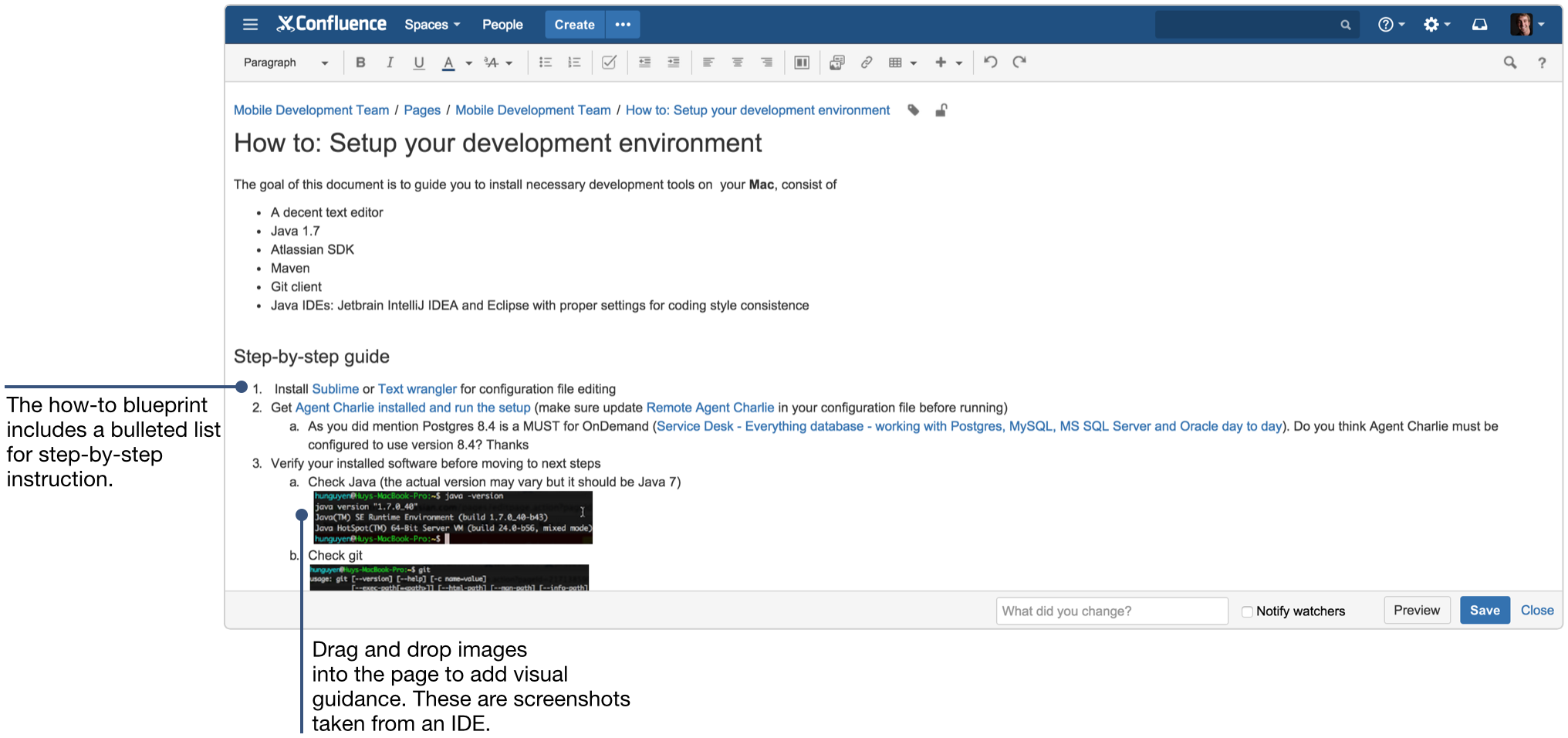Image resolution: width=1568 pixels, height=738 pixels.
Task: Apply italic formatting
Action: pyautogui.click(x=390, y=63)
